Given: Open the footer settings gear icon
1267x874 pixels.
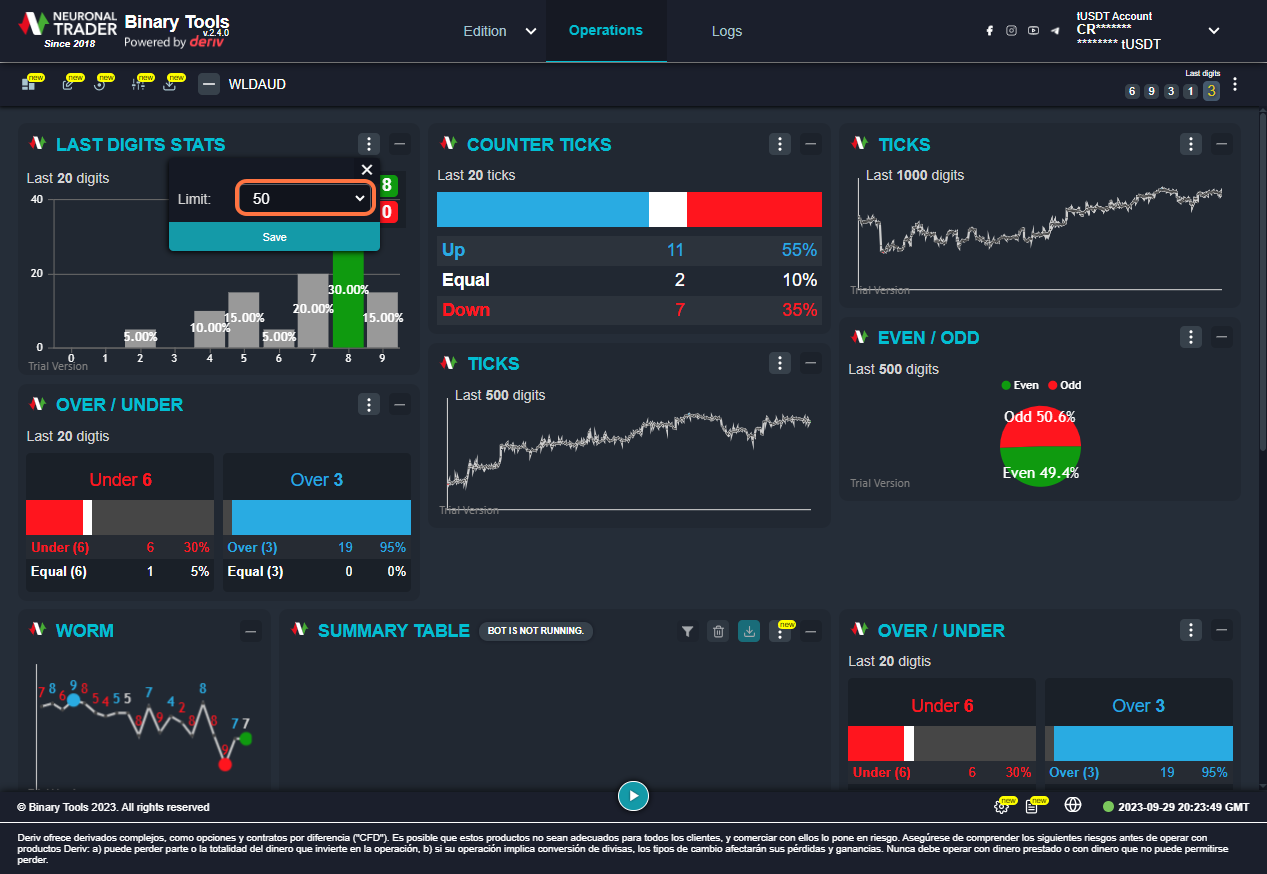Looking at the screenshot, I should pyautogui.click(x=1002, y=806).
